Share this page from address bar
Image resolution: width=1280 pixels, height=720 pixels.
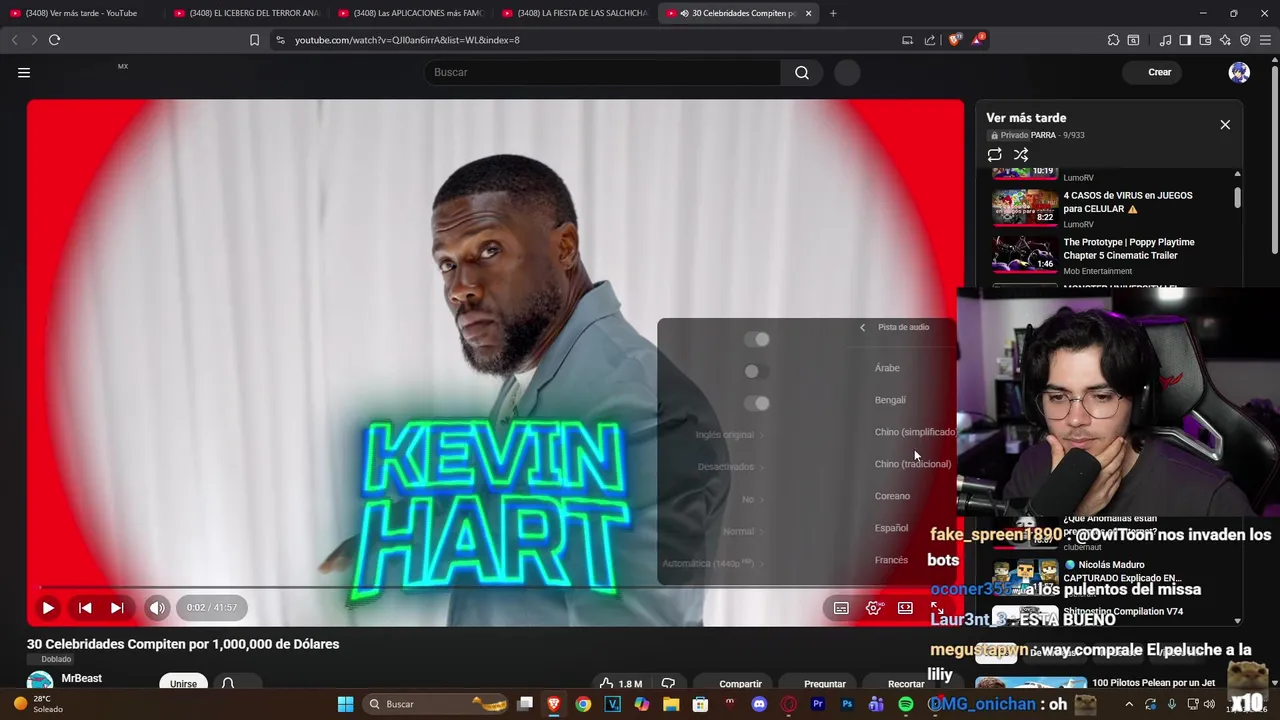pos(930,40)
